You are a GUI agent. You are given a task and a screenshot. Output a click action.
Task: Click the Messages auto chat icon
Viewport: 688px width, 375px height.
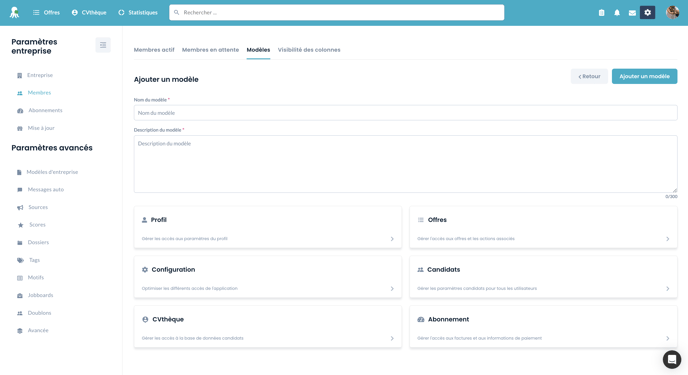20,190
